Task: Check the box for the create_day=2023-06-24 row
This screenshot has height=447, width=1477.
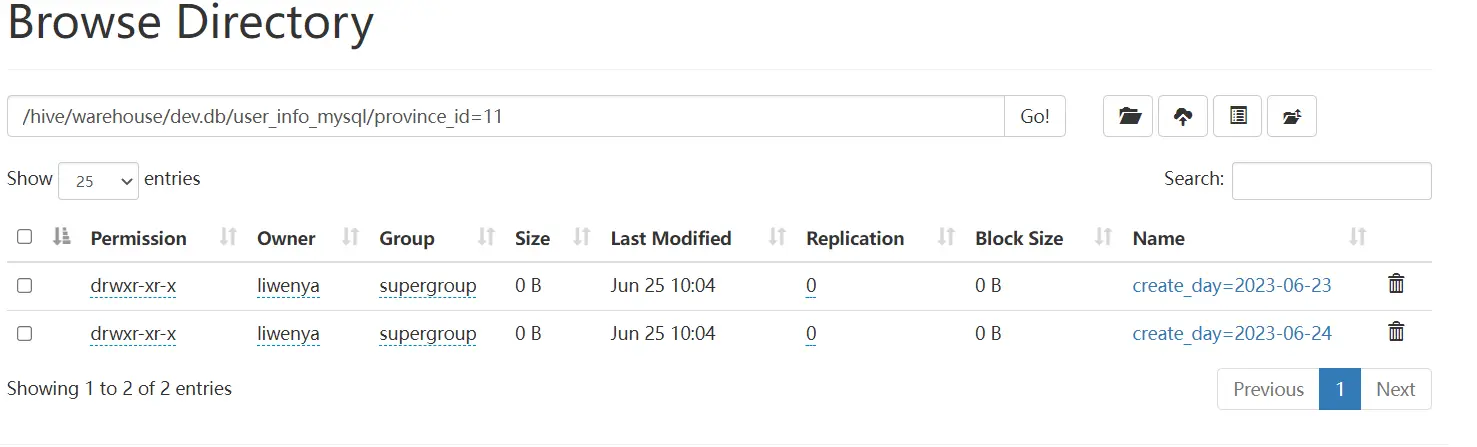Action: 25,333
